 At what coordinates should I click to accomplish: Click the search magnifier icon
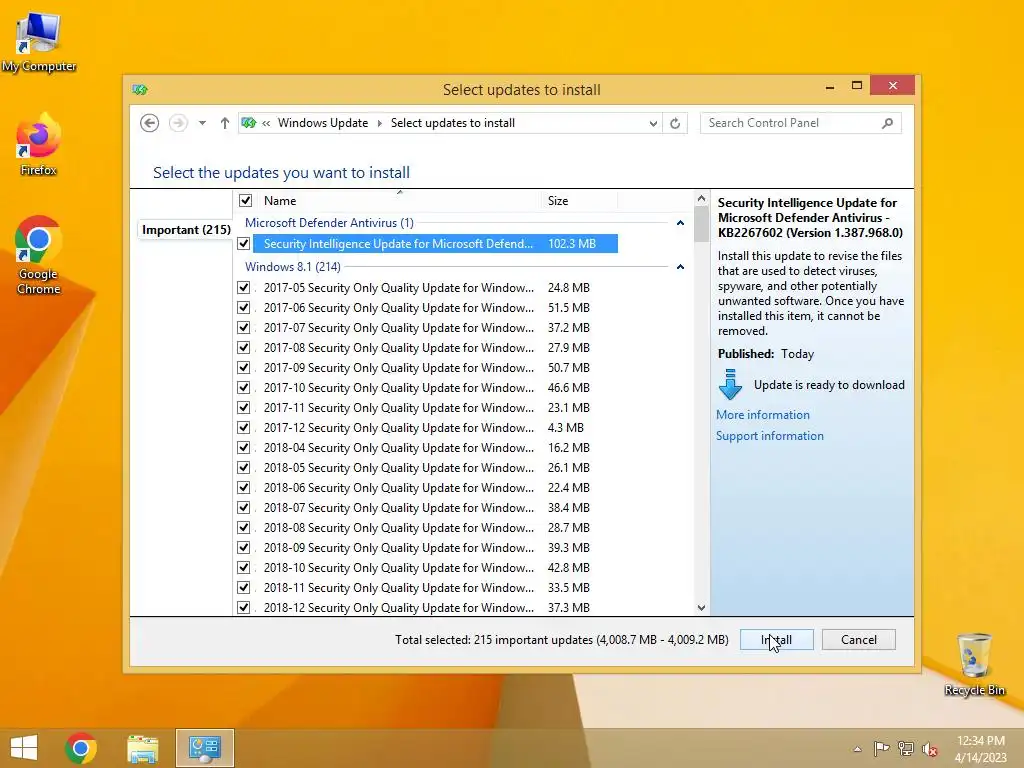coord(888,123)
